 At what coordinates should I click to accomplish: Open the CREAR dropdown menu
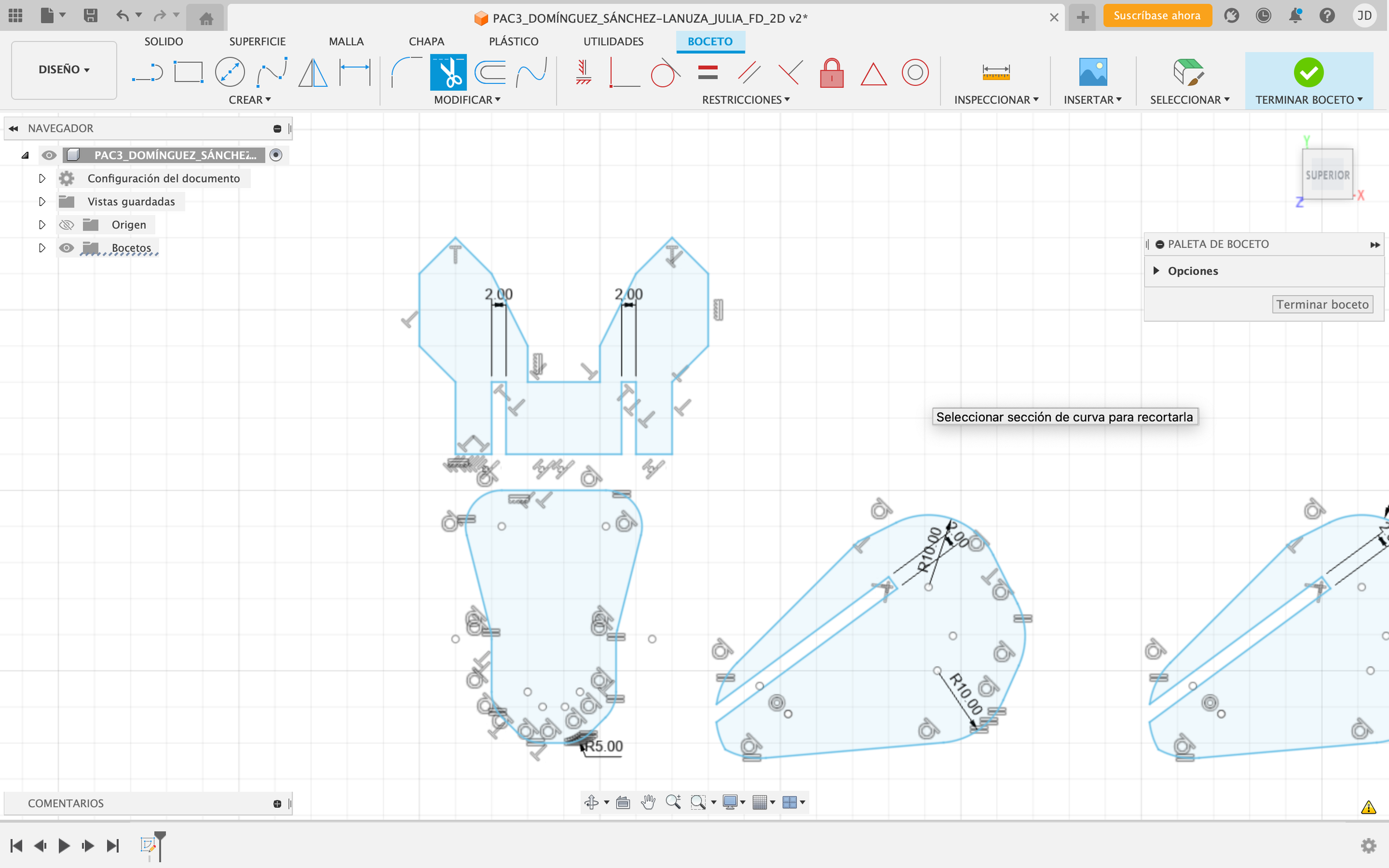(x=249, y=100)
